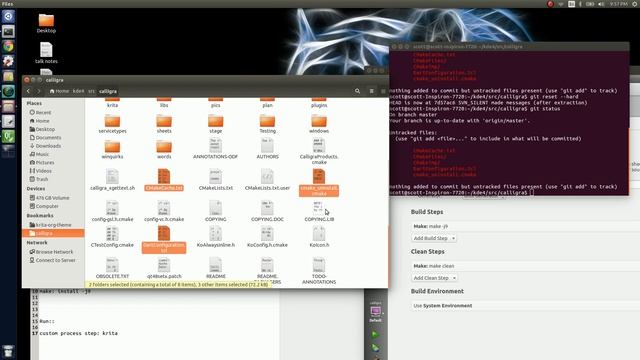Click Connect to Server in sidebar
Screen dimensions: 640x360
[x=52, y=260]
